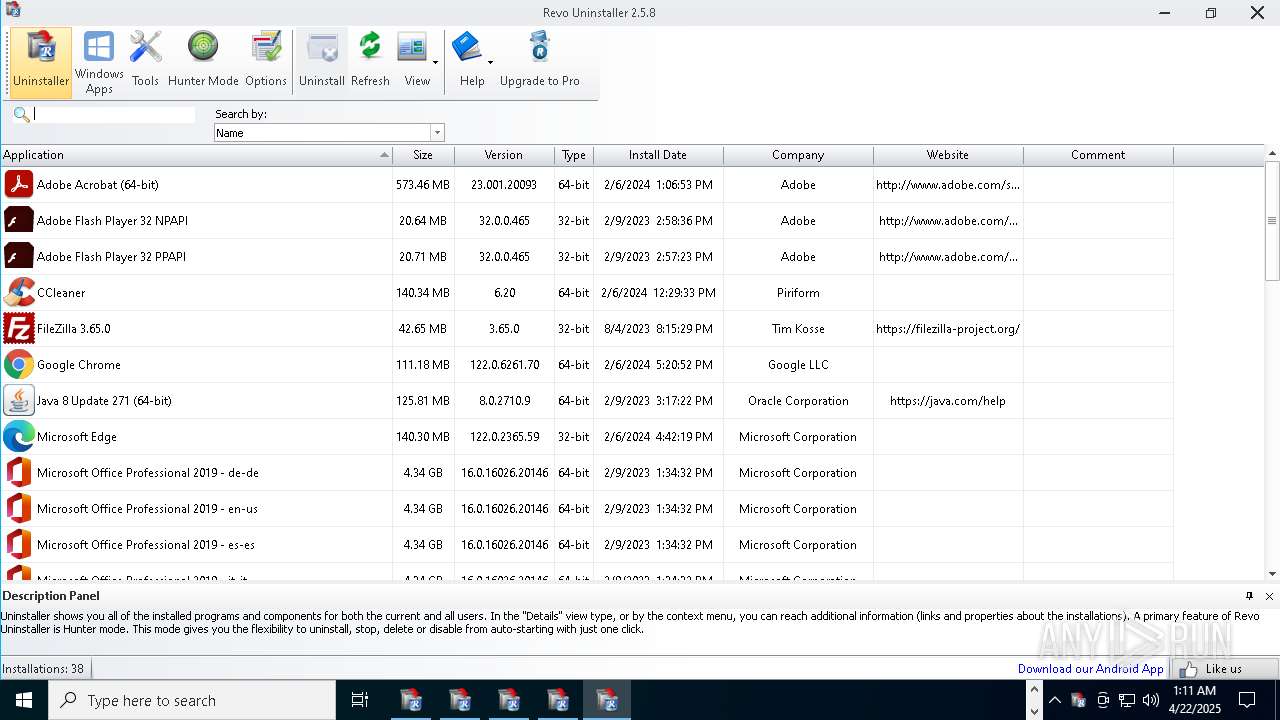Select the Java 8 Update 271 icon
Image resolution: width=1280 pixels, height=720 pixels.
pos(18,400)
